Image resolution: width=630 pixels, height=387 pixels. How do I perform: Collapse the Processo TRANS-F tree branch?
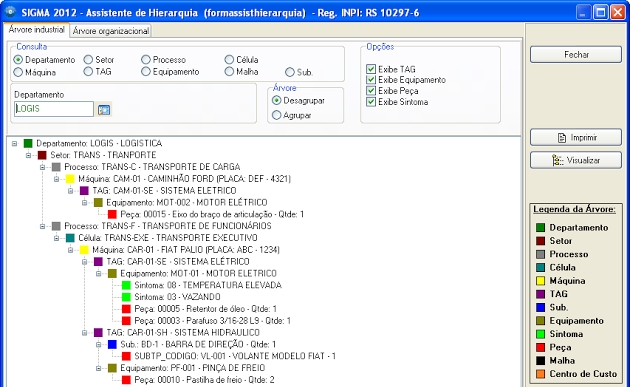(43, 226)
